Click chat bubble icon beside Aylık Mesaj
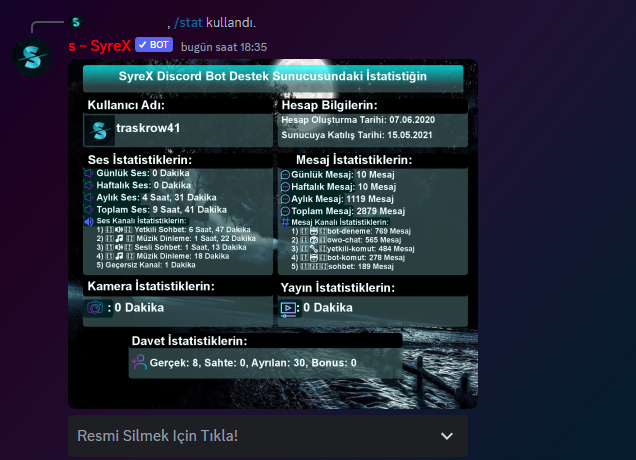This screenshot has height=460, width=636. pyautogui.click(x=286, y=199)
